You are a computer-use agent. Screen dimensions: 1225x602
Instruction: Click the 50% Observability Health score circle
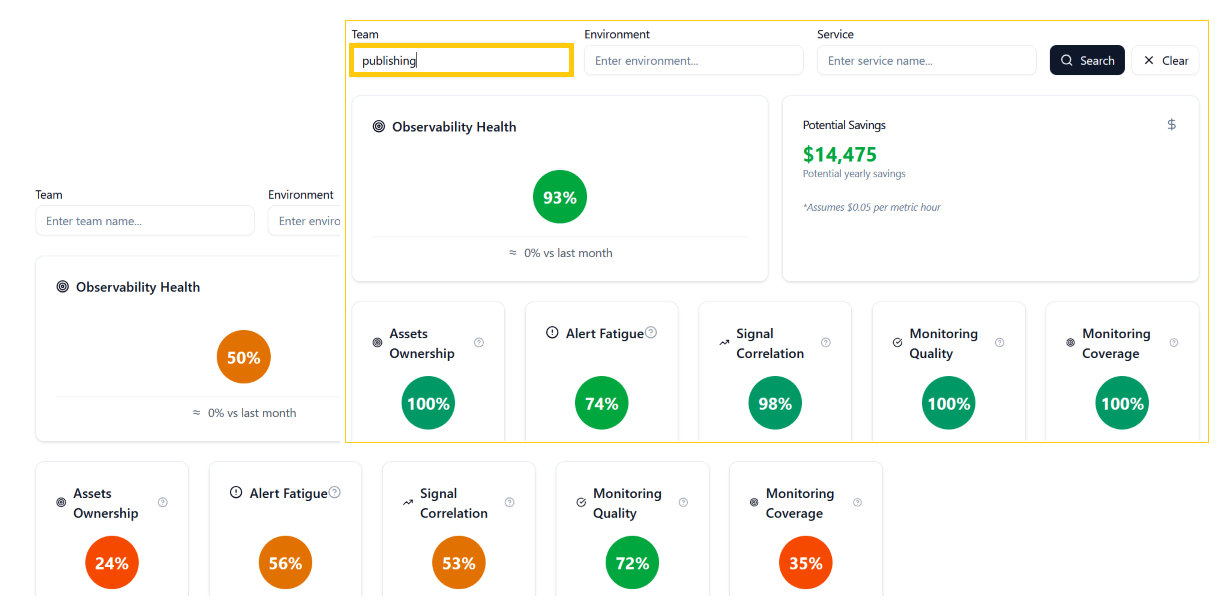[x=244, y=357]
